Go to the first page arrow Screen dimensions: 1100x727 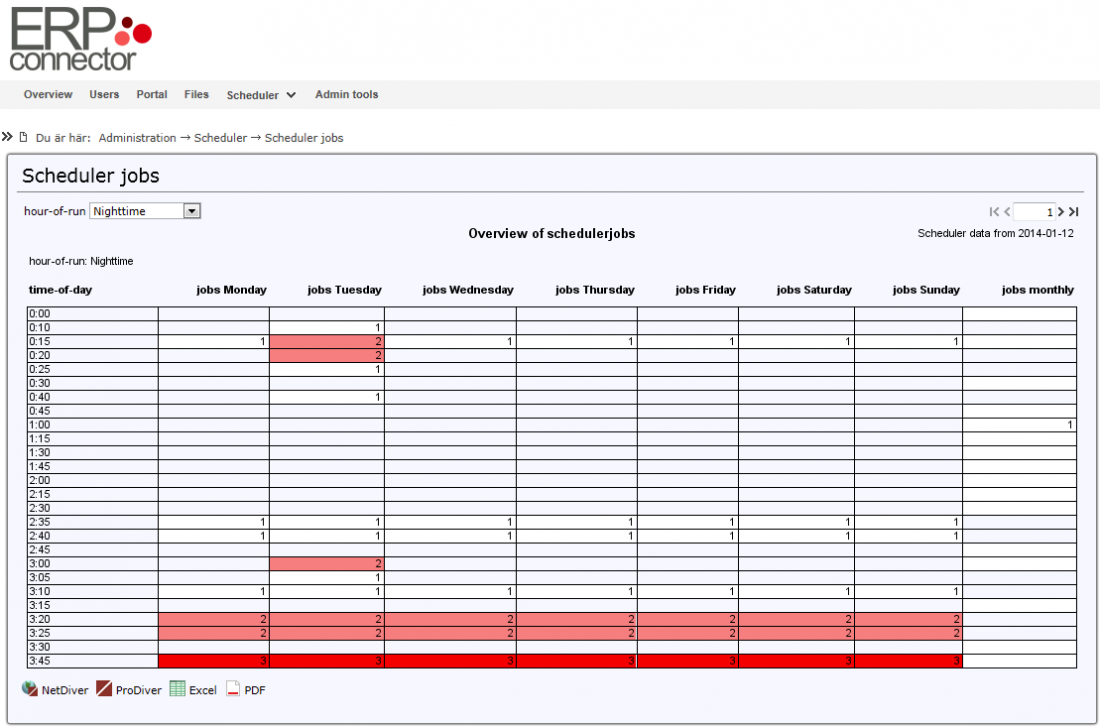[994, 212]
